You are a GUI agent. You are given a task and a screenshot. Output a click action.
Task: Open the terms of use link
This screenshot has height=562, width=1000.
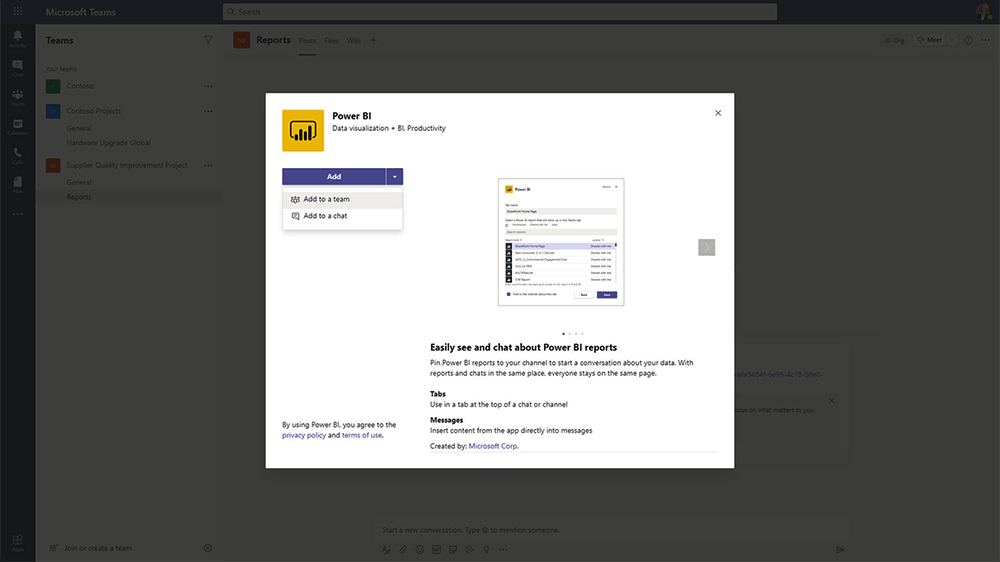point(361,435)
